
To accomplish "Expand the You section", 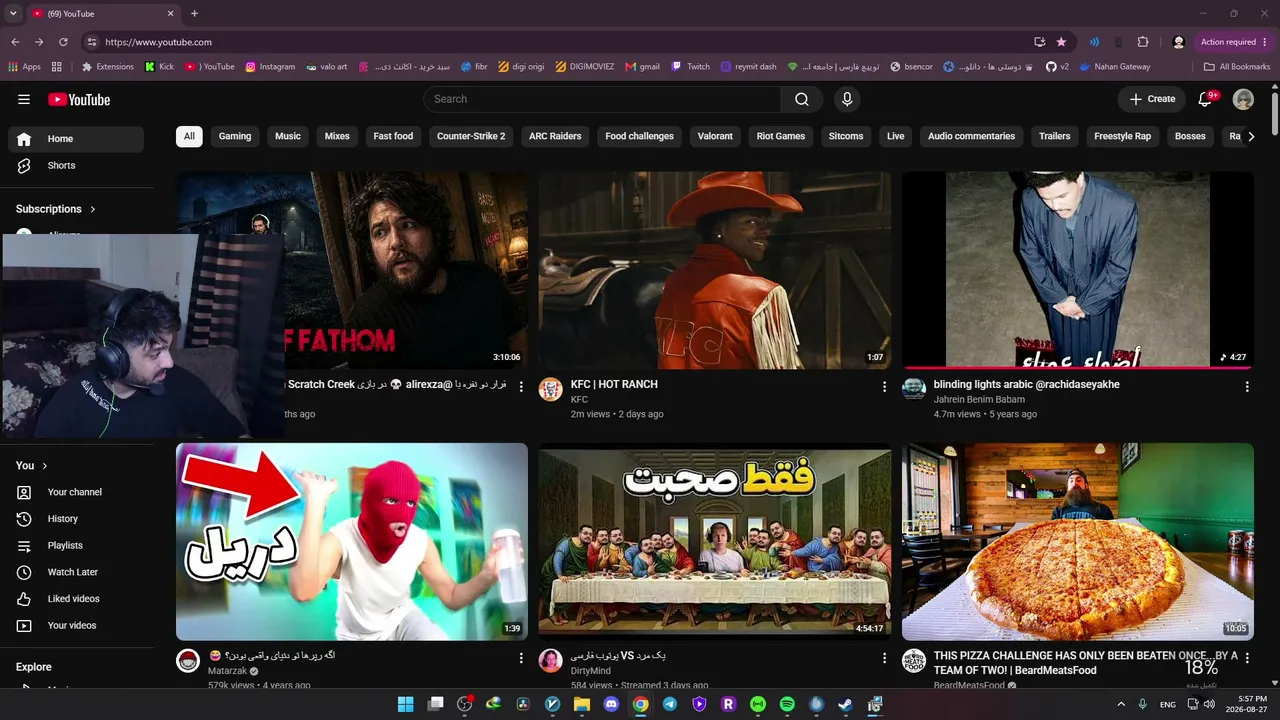I will pyautogui.click(x=32, y=466).
